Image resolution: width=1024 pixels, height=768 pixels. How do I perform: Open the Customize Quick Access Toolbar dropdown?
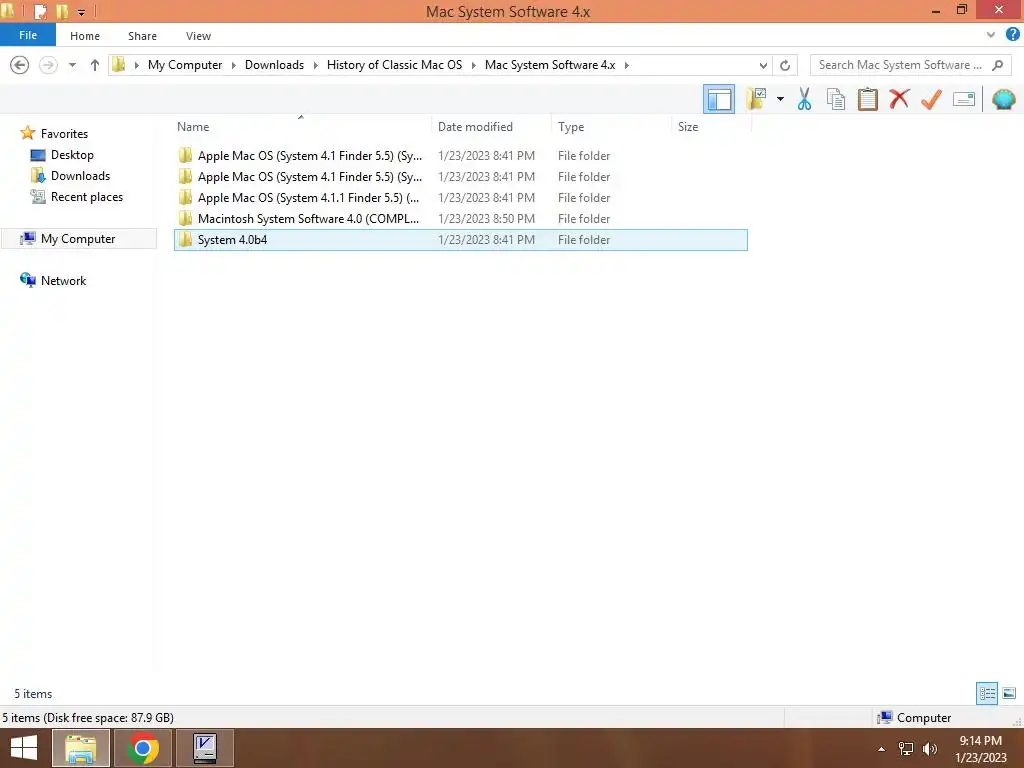(82, 12)
